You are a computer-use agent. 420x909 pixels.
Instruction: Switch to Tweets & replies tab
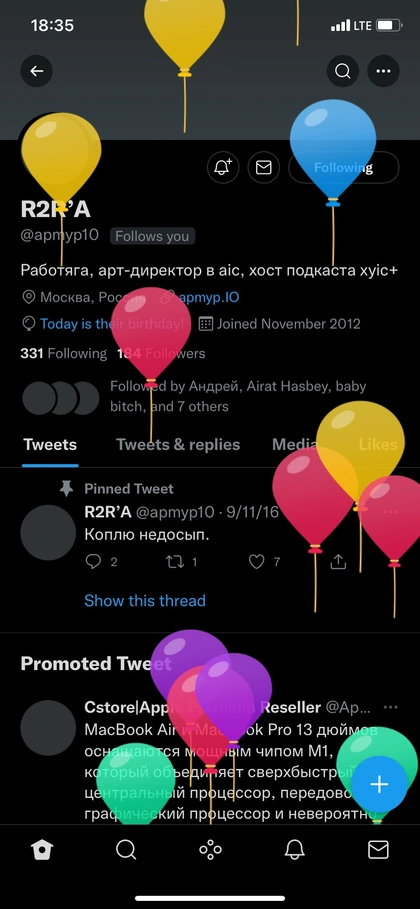(178, 445)
